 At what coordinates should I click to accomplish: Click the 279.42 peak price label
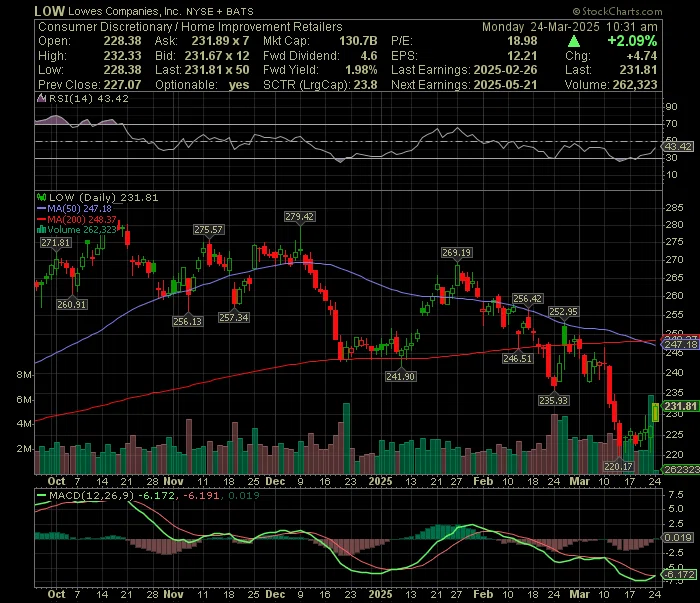click(x=300, y=216)
